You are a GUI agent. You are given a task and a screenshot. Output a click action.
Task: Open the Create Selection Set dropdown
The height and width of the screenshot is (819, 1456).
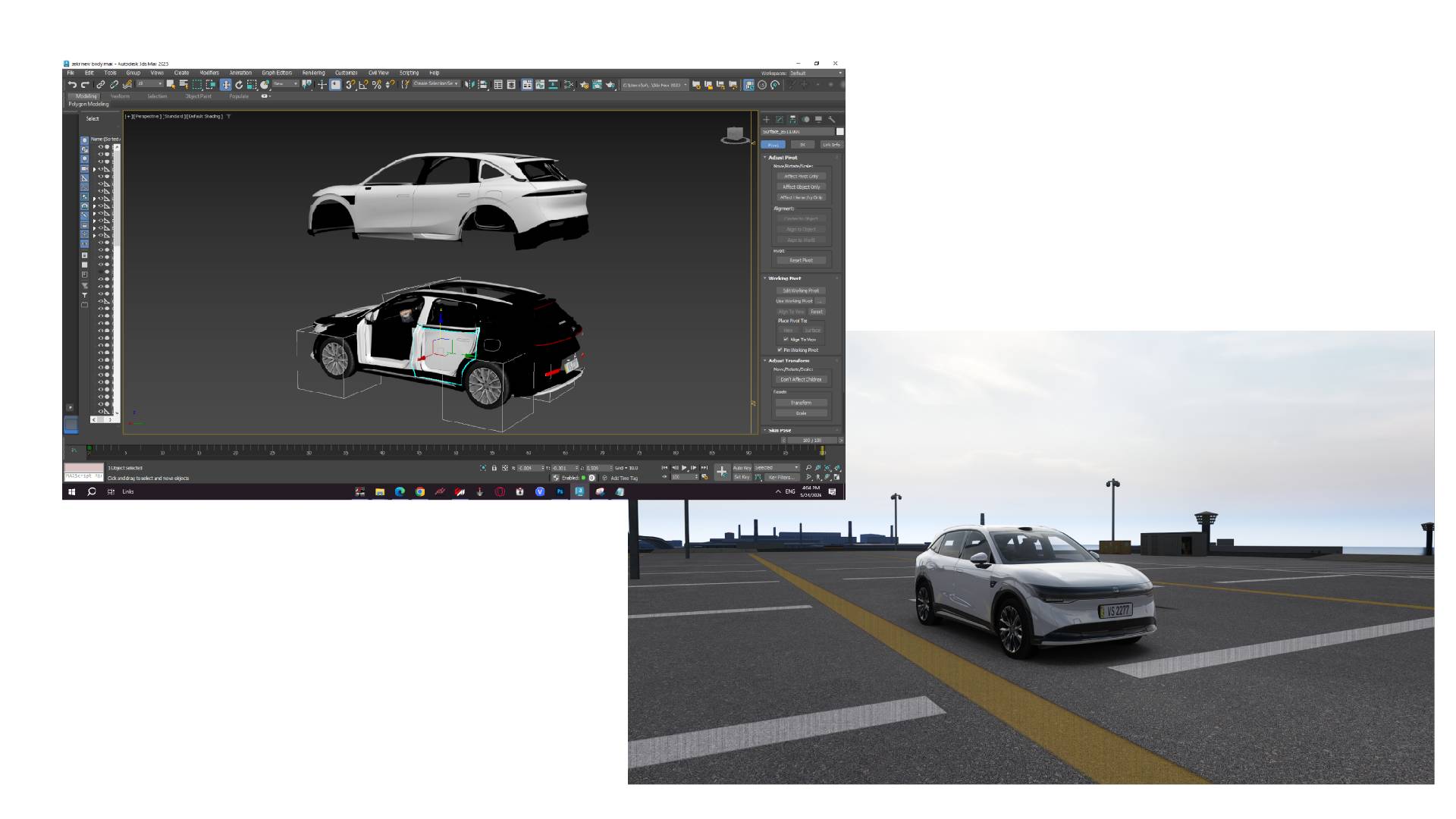pyautogui.click(x=435, y=83)
